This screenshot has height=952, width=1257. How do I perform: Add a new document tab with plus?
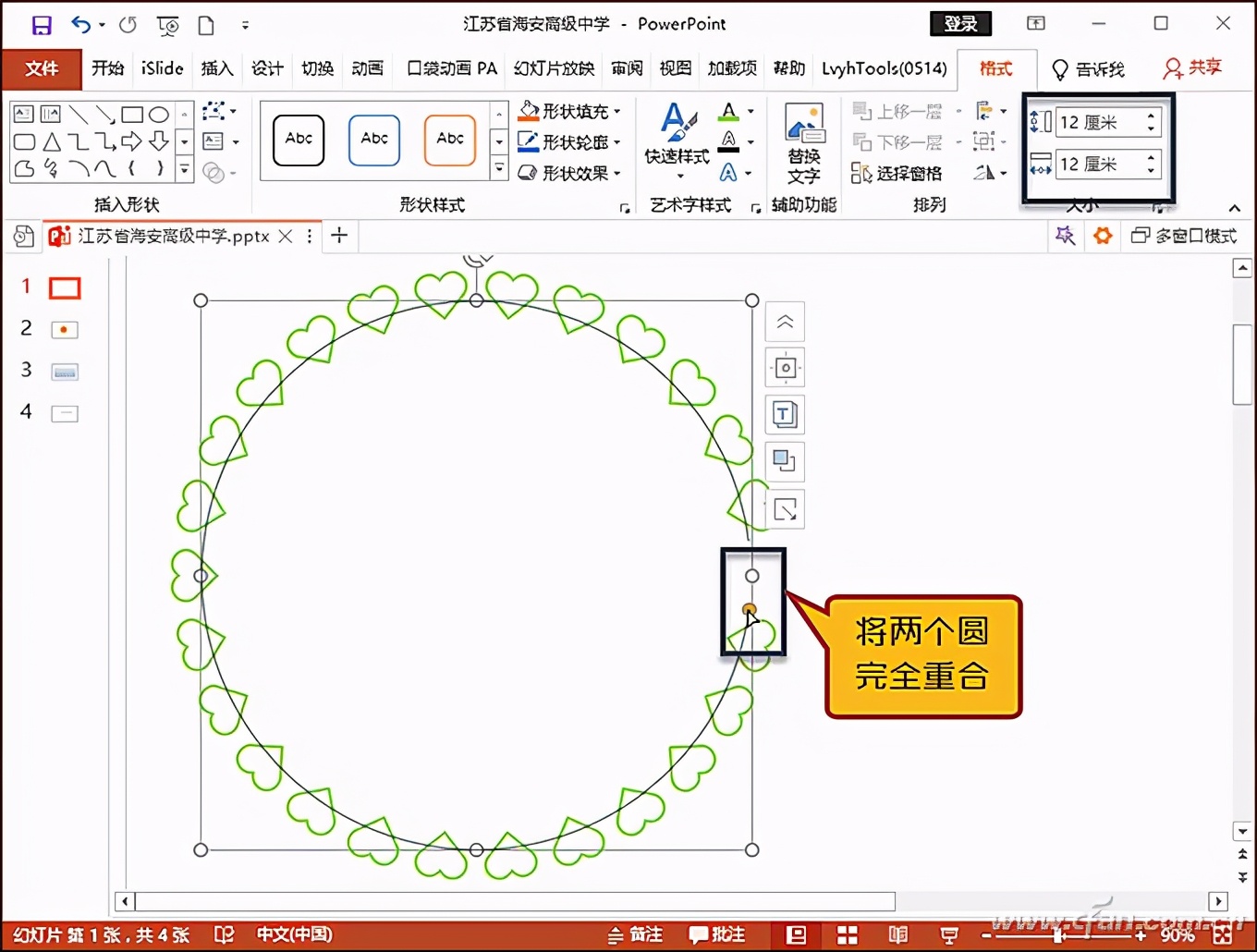point(339,236)
